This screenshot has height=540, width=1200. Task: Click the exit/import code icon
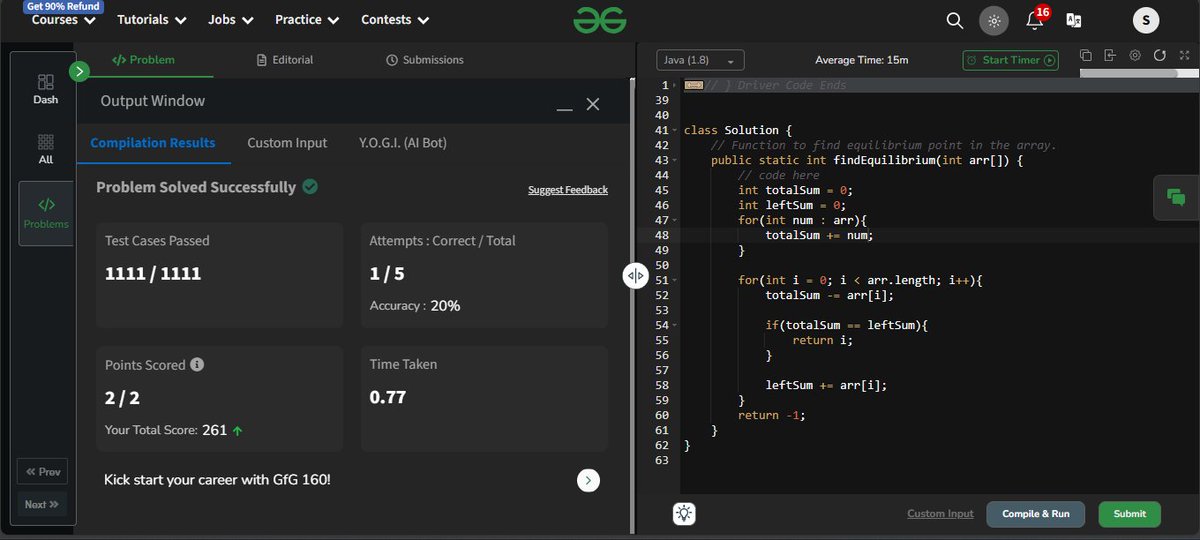coord(1110,56)
